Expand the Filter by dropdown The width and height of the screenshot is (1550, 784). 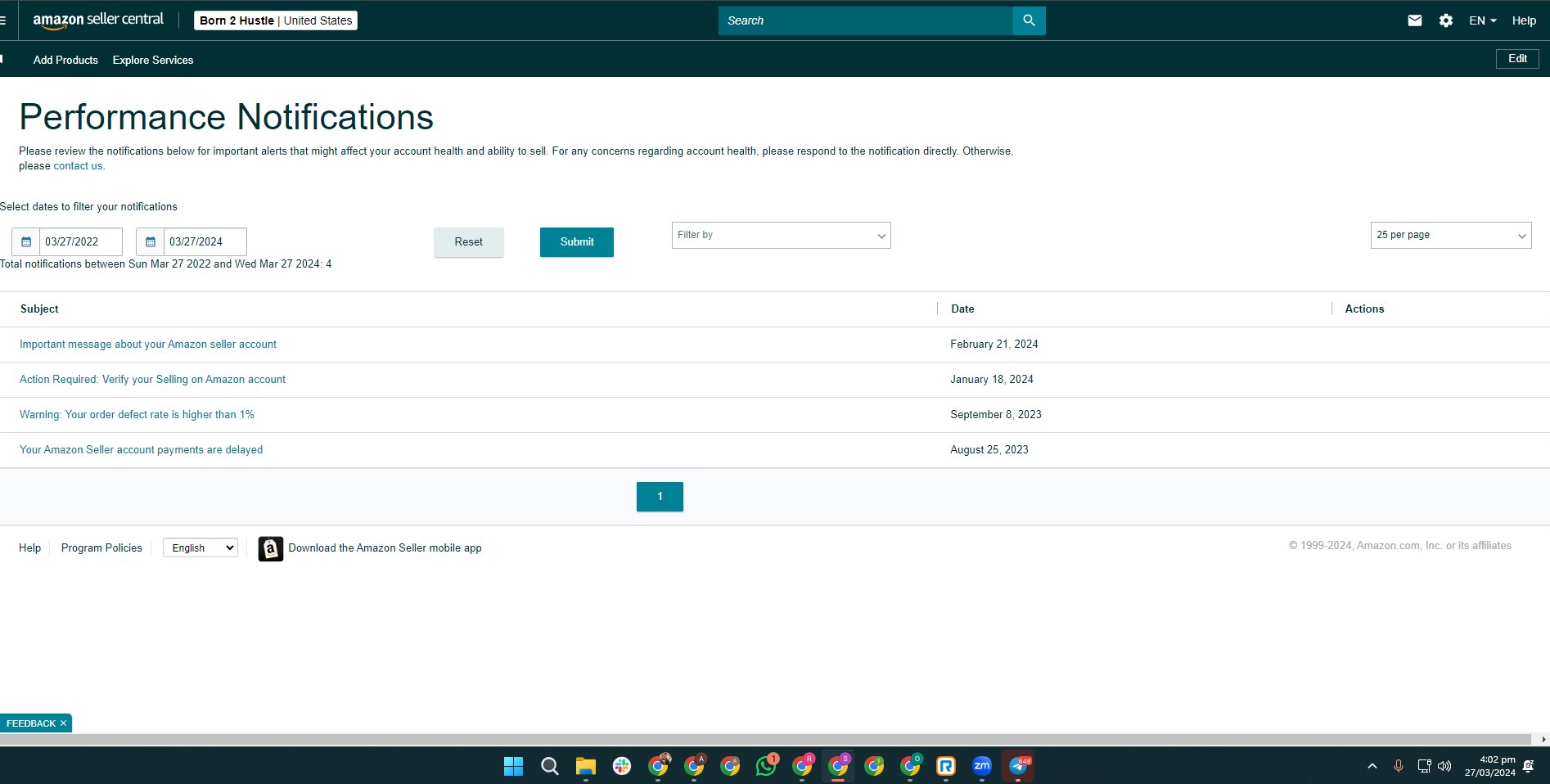coord(782,236)
